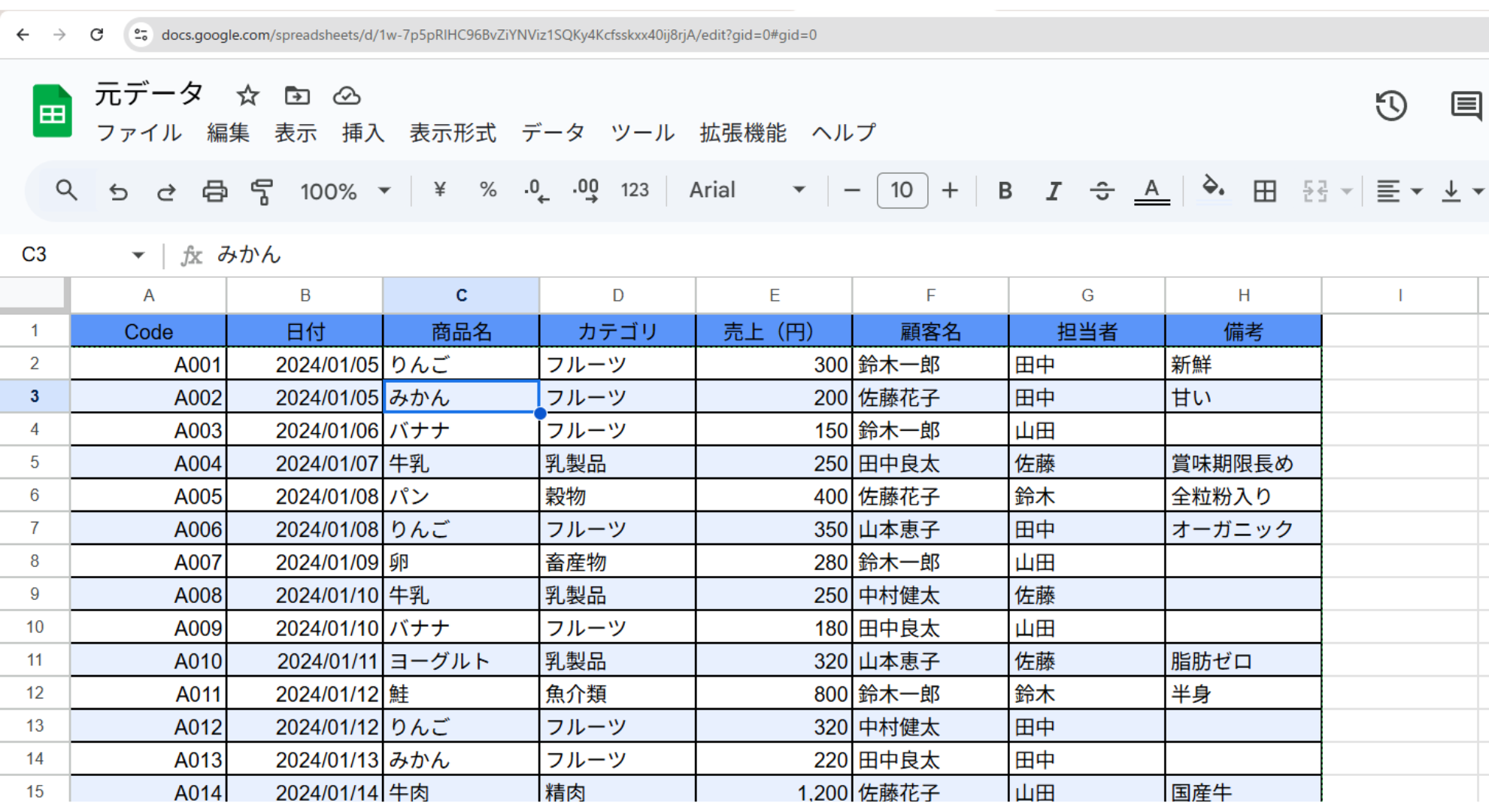Viewport: 1489px width, 812px height.
Task: Click the move to folder icon
Action: 297,95
